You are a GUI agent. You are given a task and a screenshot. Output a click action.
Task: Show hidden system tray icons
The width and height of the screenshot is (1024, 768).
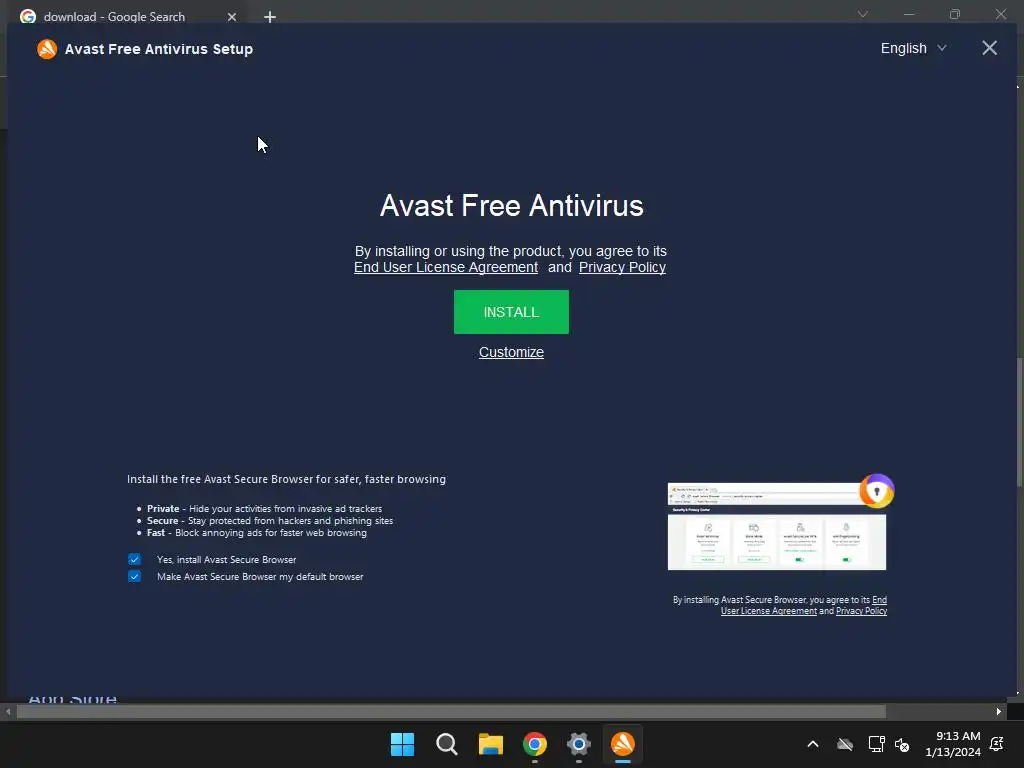pyautogui.click(x=813, y=744)
